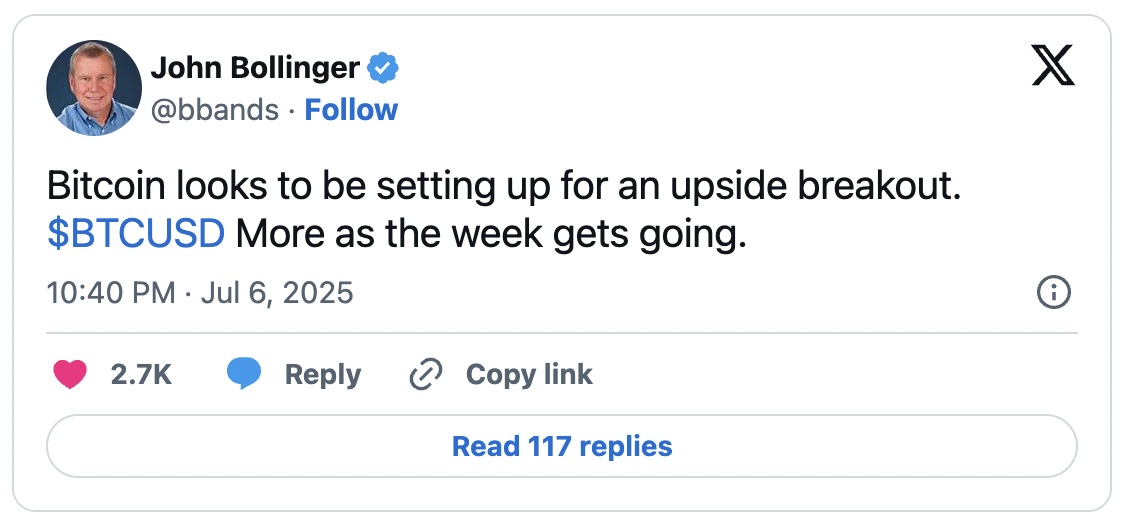
Task: Click the 2.7K likes count
Action: click(141, 375)
